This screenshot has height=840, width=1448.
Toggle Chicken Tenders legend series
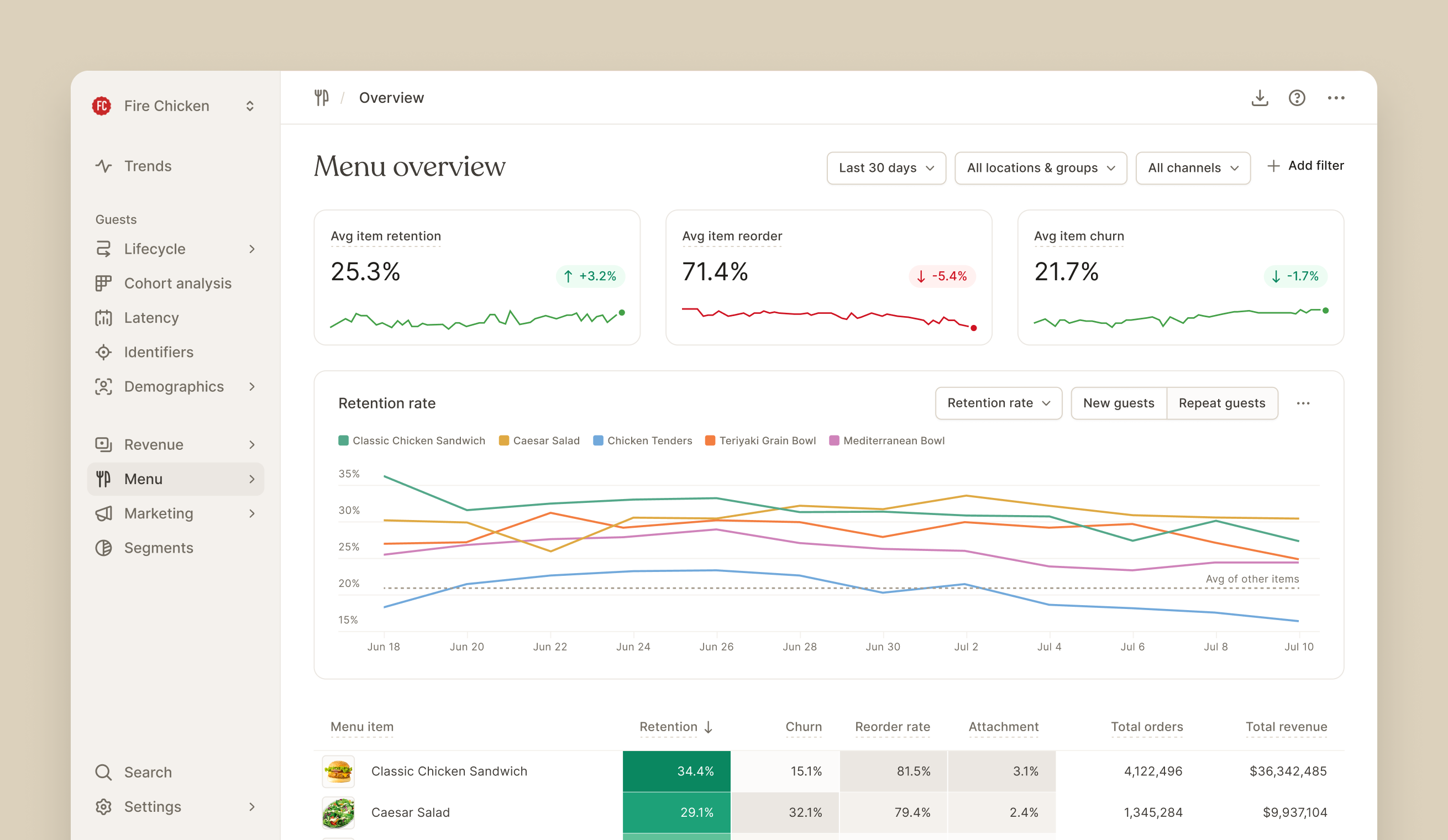point(642,440)
